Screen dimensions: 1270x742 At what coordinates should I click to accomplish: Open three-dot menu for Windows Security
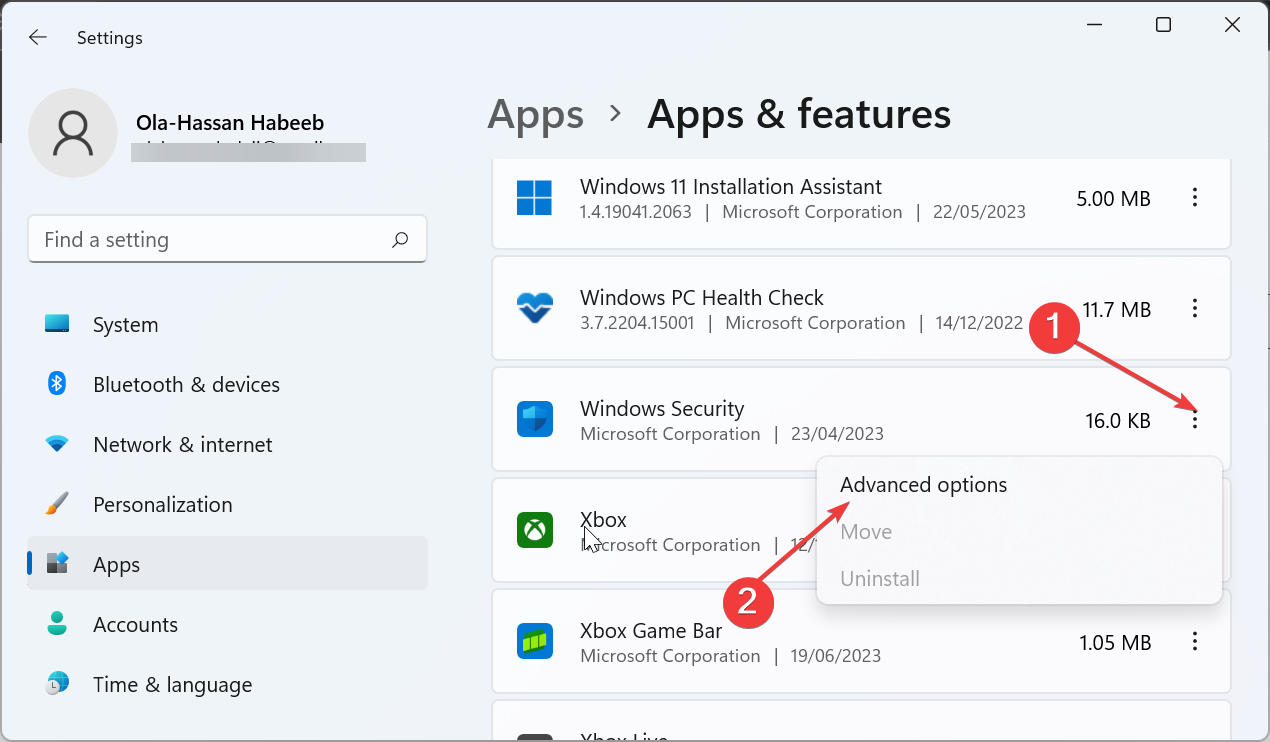[1195, 421]
